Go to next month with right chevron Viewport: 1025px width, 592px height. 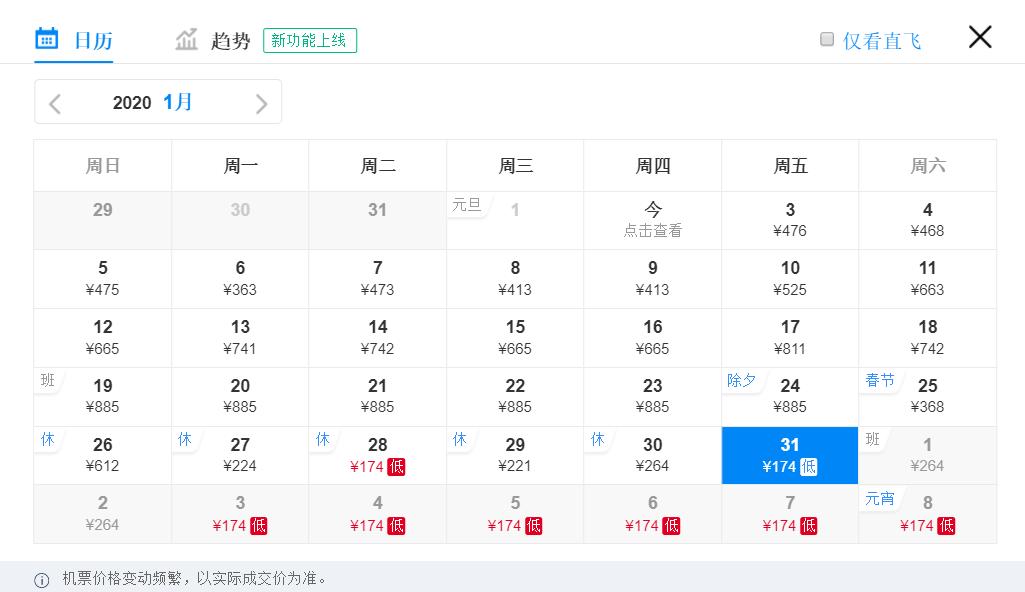click(x=261, y=103)
